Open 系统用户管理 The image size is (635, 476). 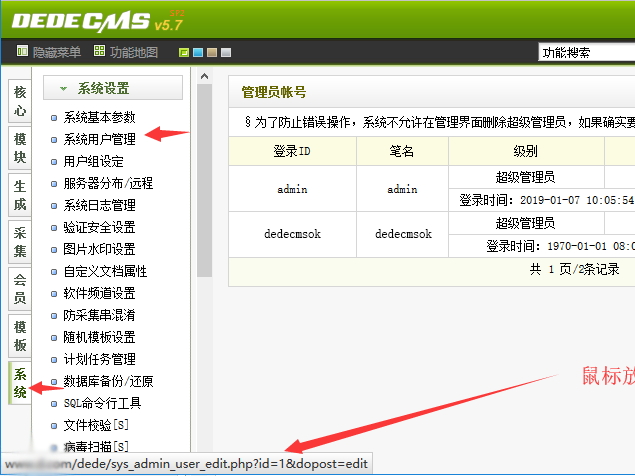tap(99, 139)
